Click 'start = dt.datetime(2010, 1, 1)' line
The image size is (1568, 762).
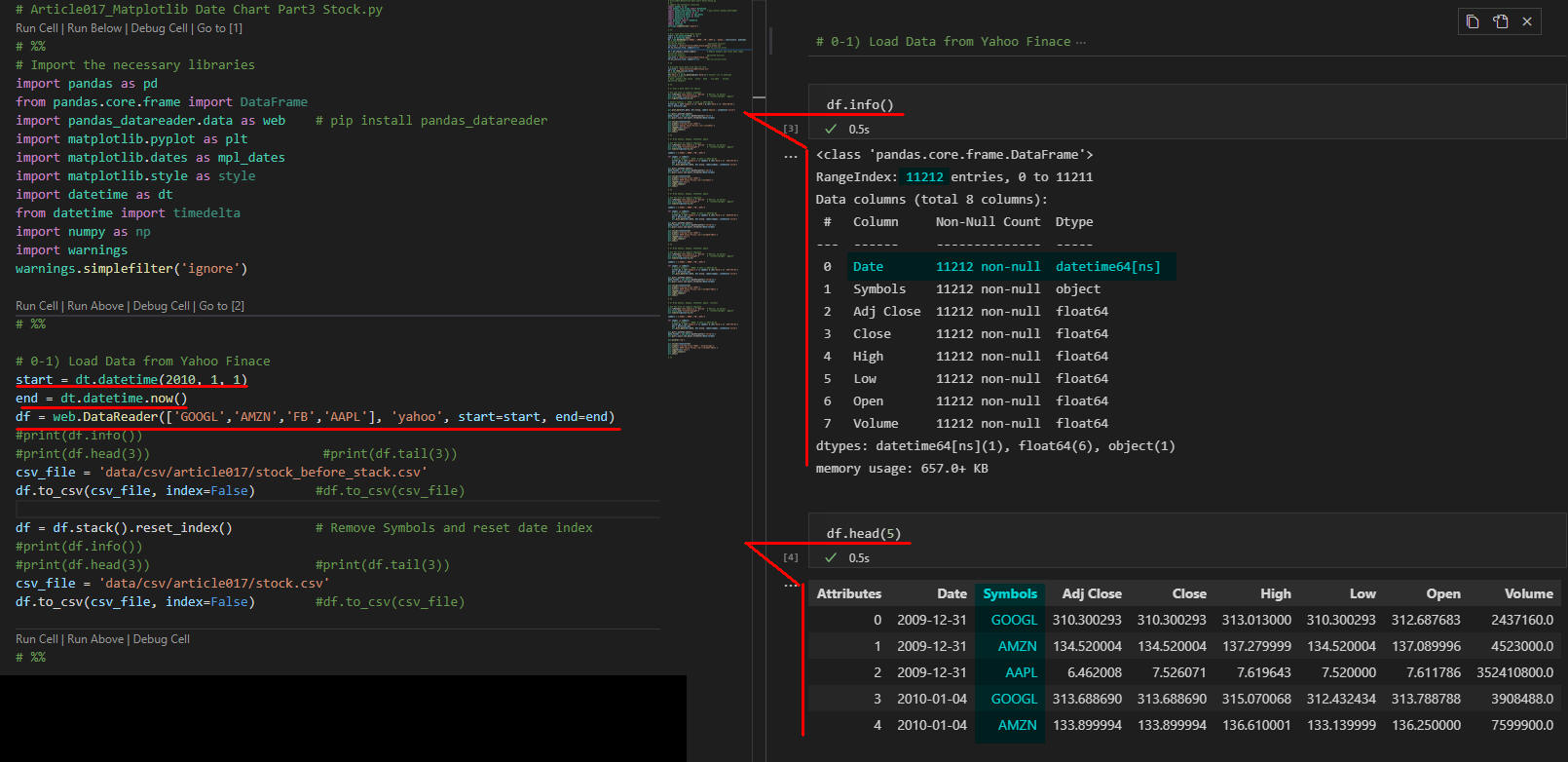pyautogui.click(x=131, y=380)
